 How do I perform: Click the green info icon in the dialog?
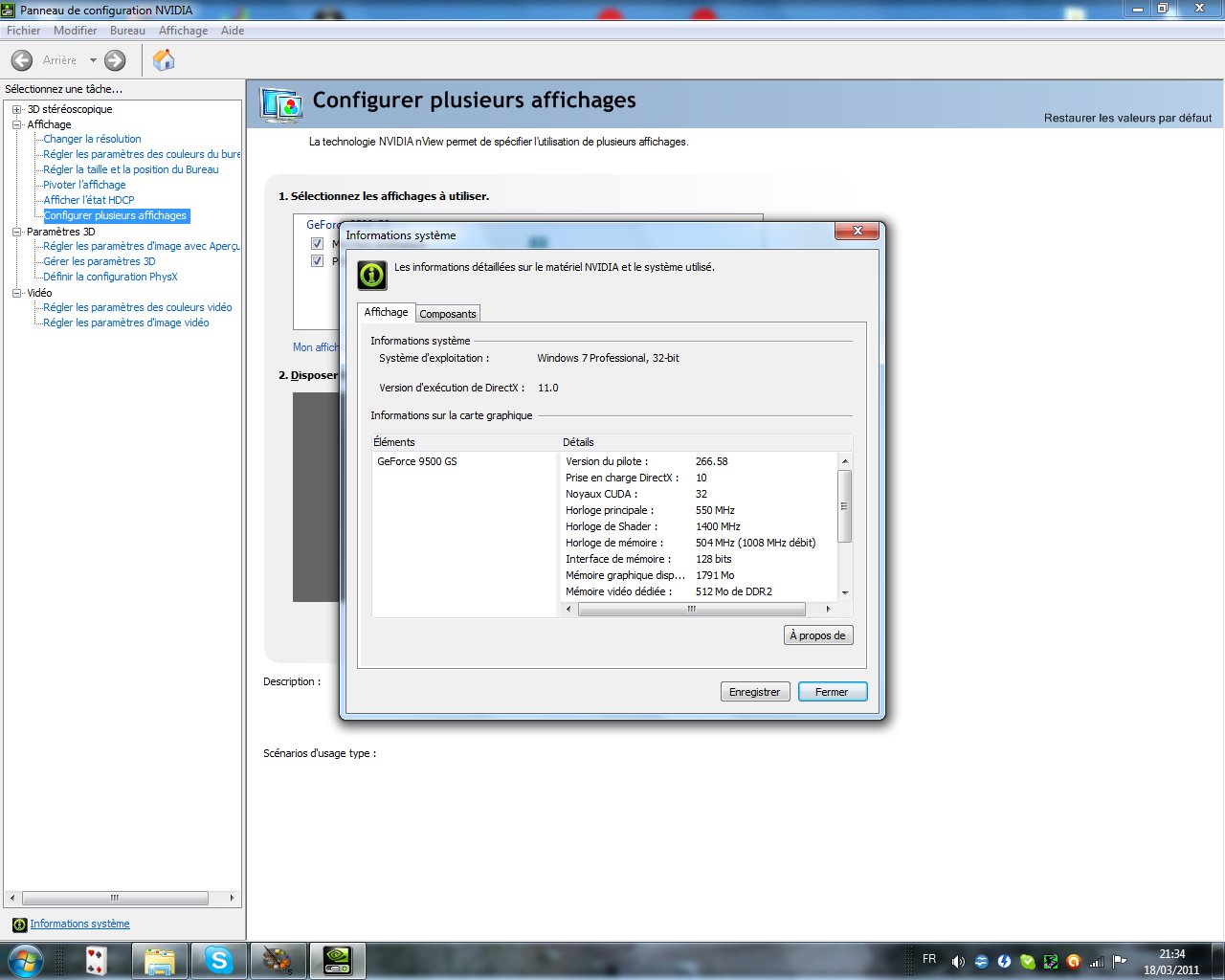(372, 275)
